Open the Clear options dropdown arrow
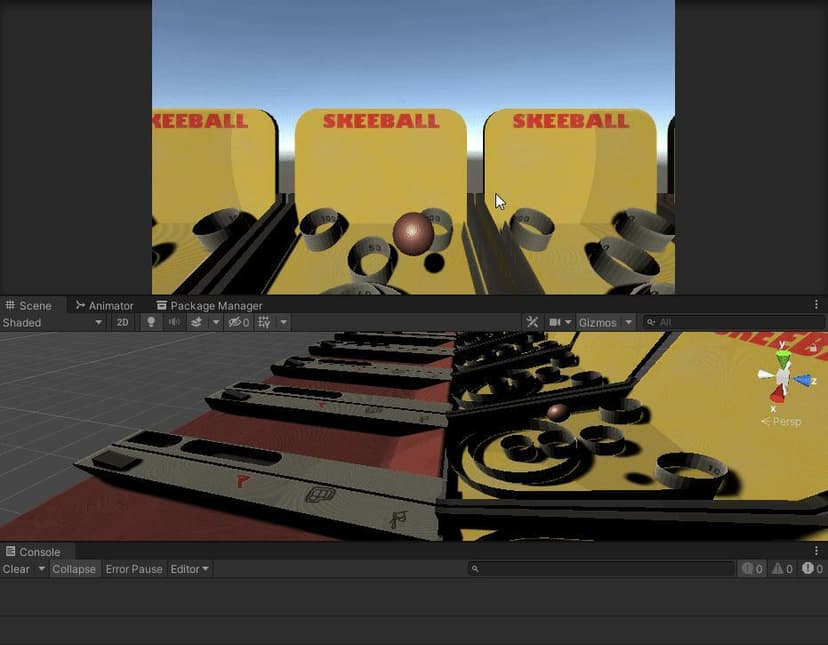Screen dimensions: 828x645 coord(41,569)
